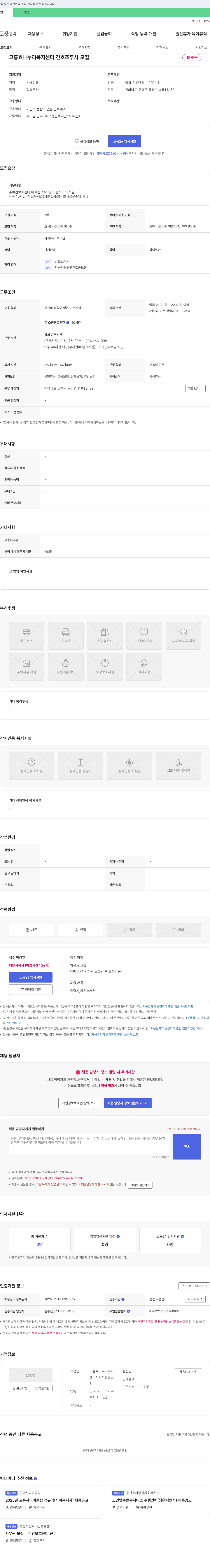Click the 식사제공 welfare icon
This screenshot has width=210, height=1568.
pos(144,666)
